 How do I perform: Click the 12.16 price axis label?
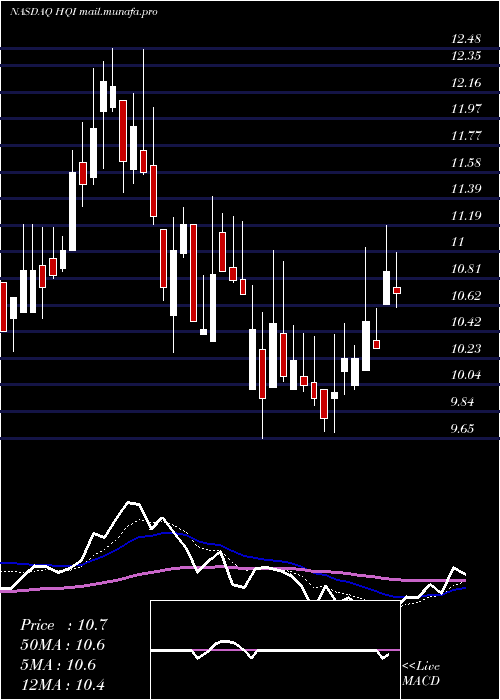click(466, 83)
